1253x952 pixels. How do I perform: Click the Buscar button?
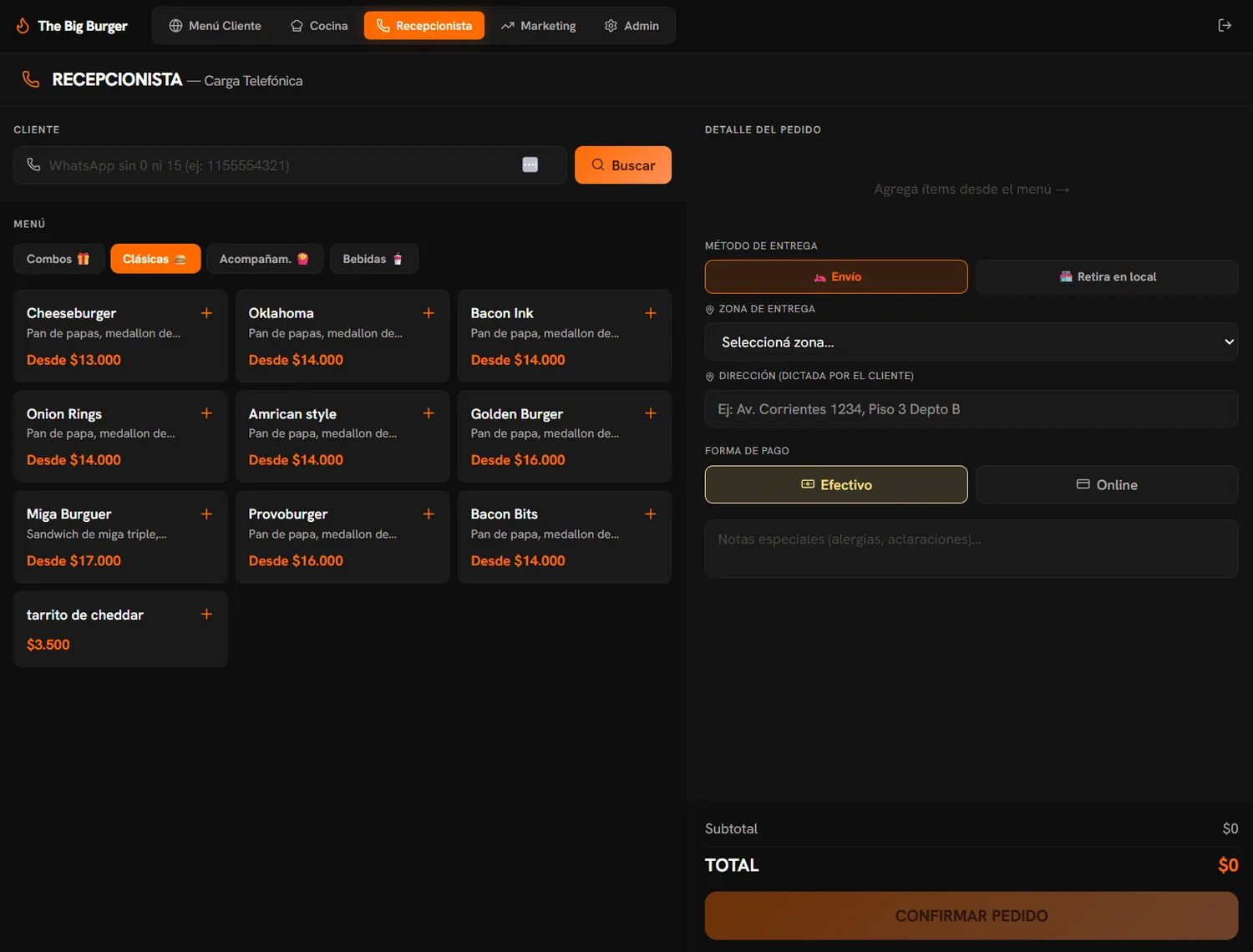[623, 165]
